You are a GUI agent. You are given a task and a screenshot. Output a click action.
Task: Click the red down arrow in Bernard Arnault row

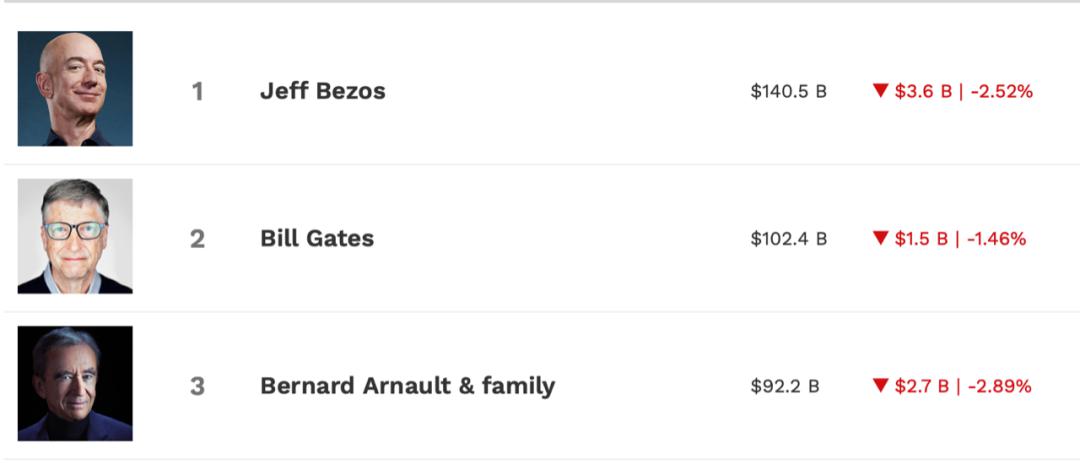pyautogui.click(x=881, y=385)
